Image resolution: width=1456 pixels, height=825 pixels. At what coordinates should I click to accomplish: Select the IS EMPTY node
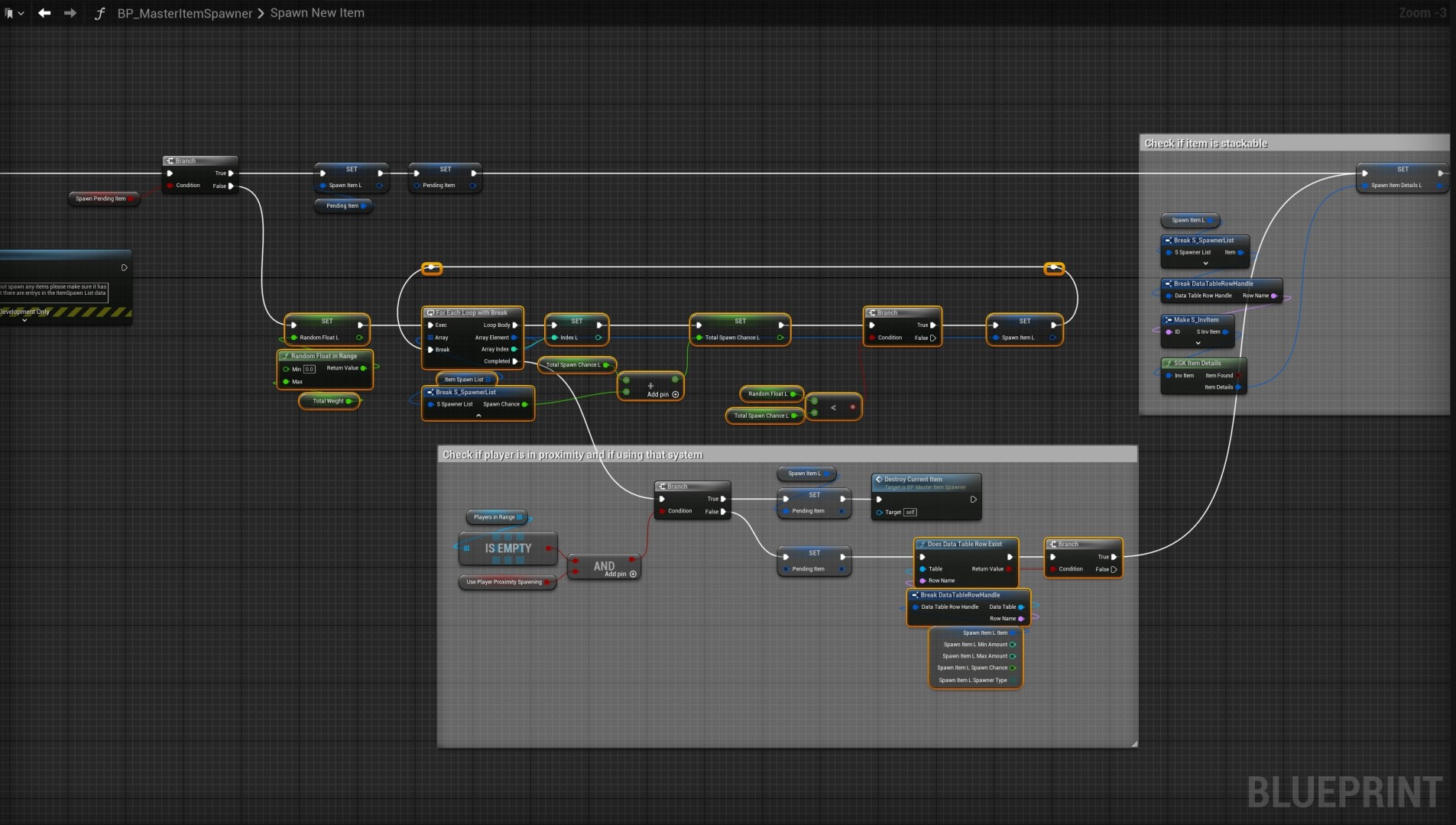pyautogui.click(x=507, y=548)
